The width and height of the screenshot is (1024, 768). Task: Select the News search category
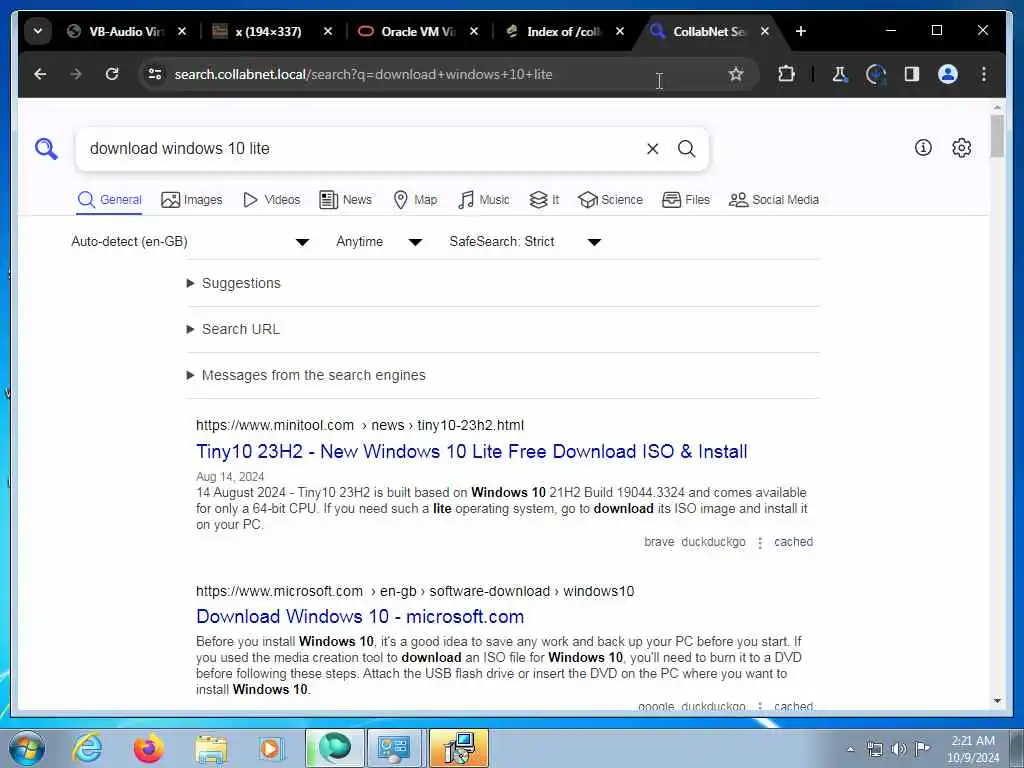pos(345,200)
